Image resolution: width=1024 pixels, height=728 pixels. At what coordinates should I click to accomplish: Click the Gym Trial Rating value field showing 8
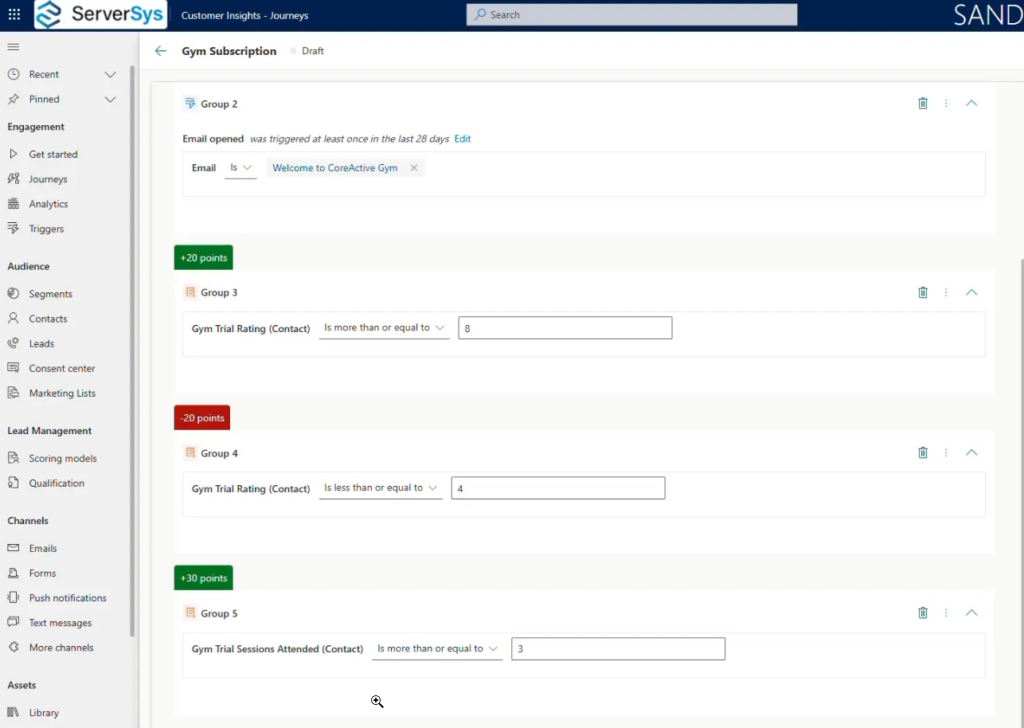(564, 327)
